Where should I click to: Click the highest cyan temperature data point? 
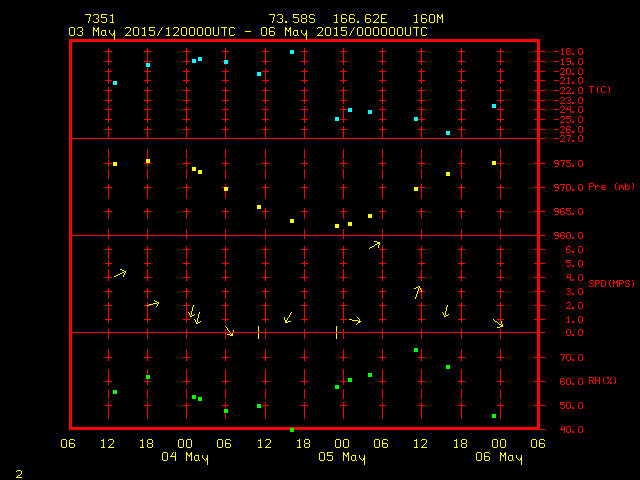click(x=292, y=52)
